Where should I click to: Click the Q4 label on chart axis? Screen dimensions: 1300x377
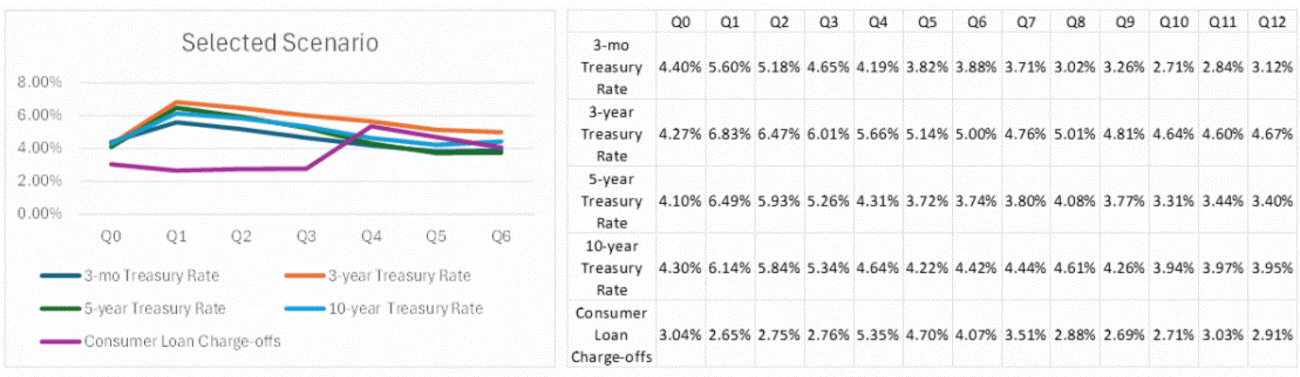point(371,239)
